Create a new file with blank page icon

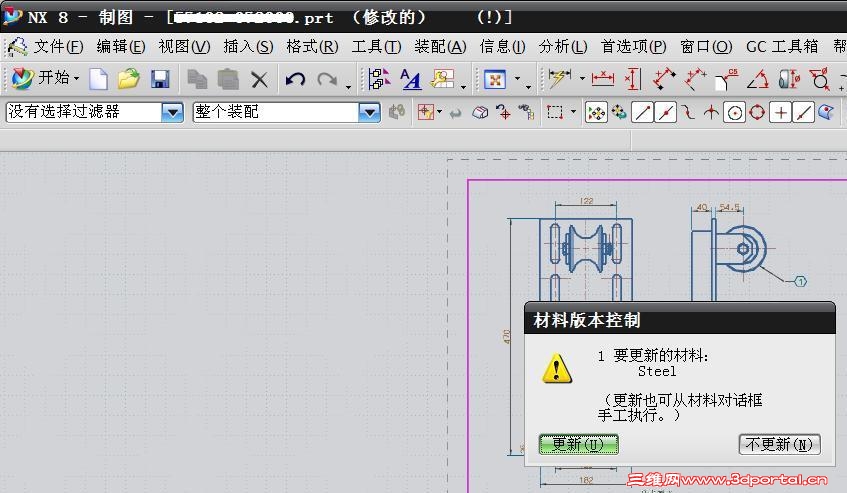click(98, 79)
